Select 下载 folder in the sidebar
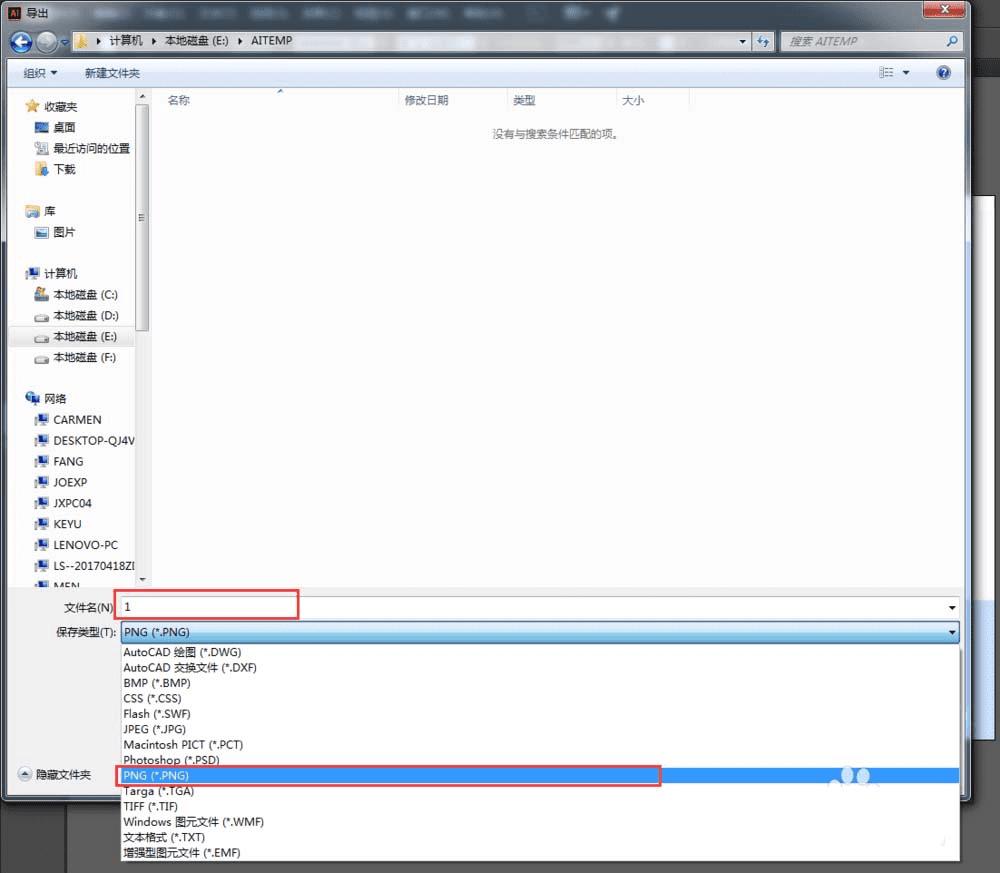The height and width of the screenshot is (873, 1000). [x=64, y=170]
